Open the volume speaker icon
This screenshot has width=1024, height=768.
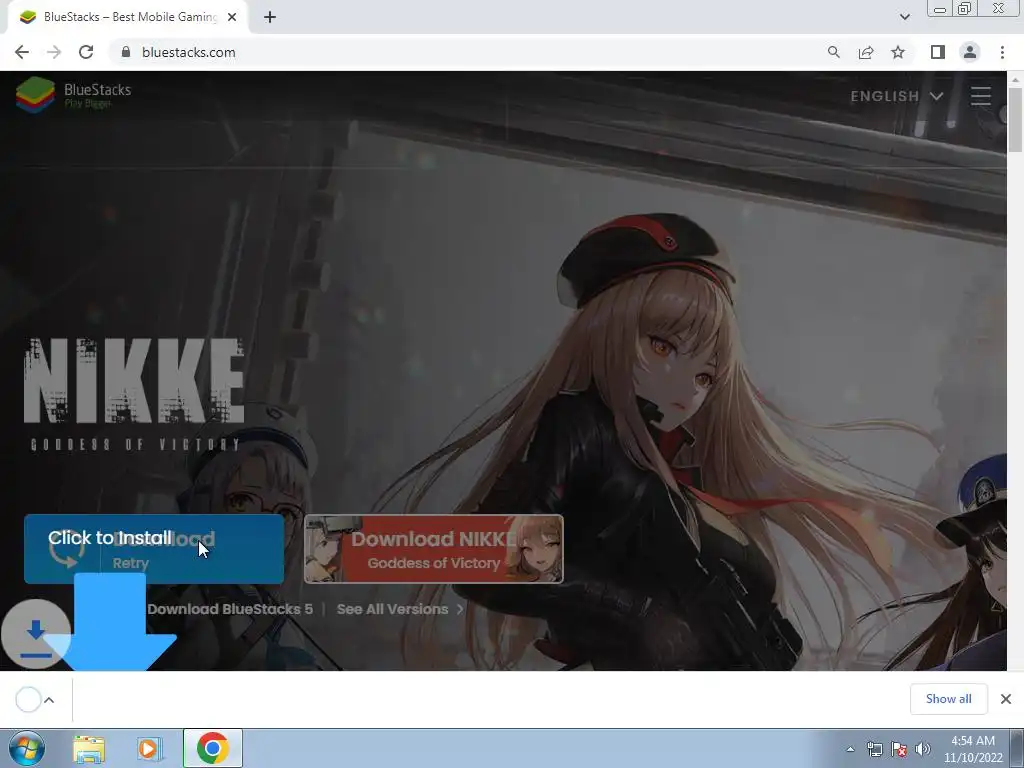tap(923, 749)
